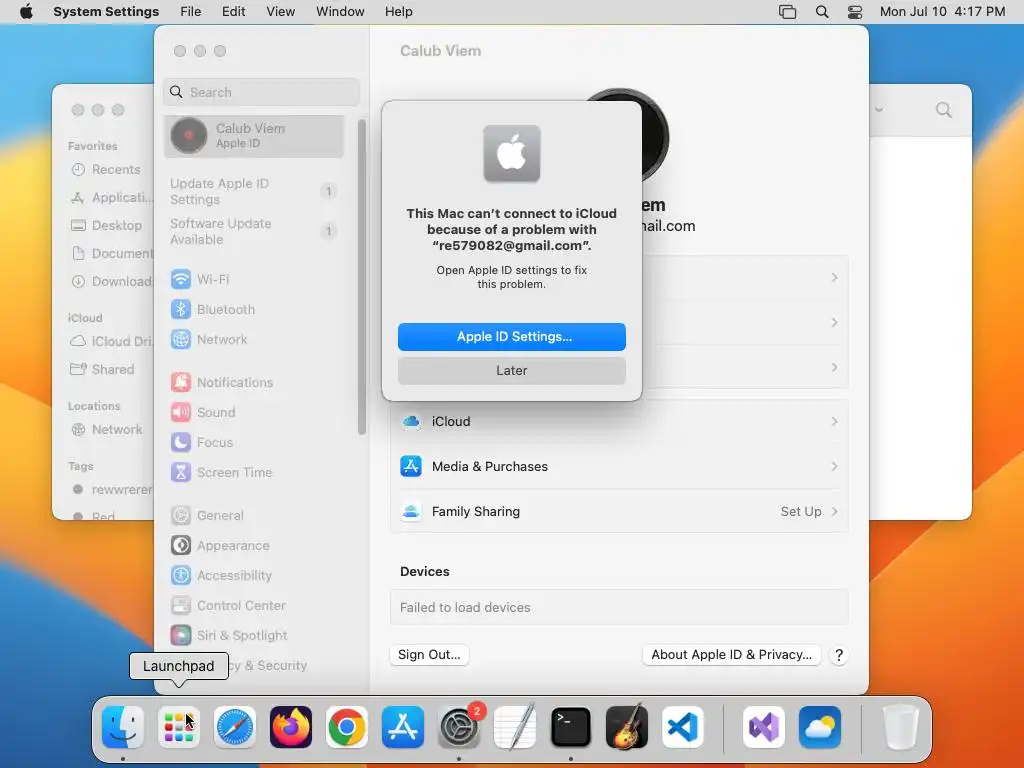Click the Search field in System Settings
Screen dimensions: 1024x768
(261, 92)
